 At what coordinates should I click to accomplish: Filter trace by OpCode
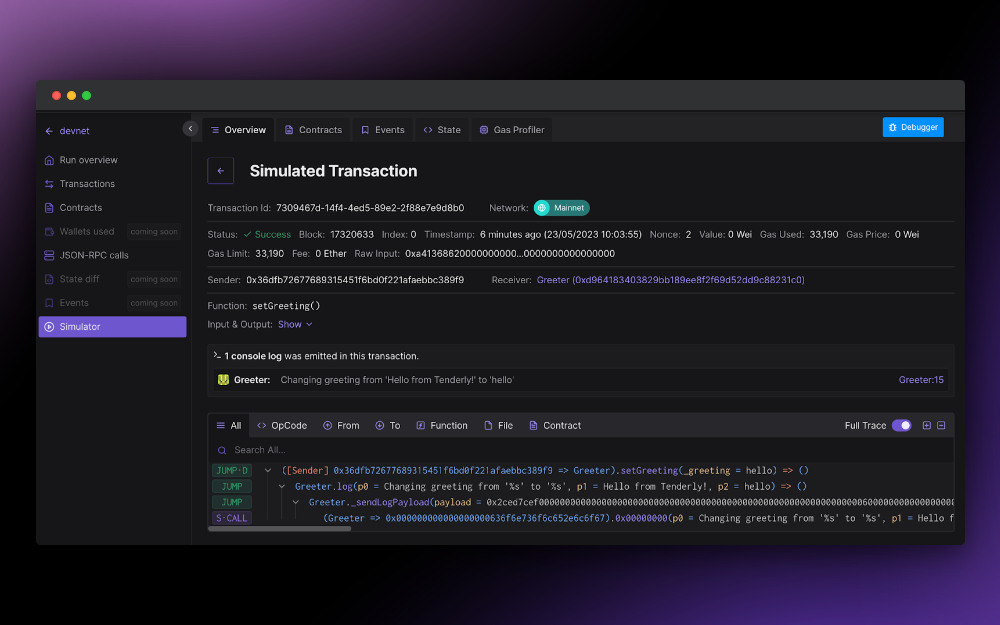282,425
